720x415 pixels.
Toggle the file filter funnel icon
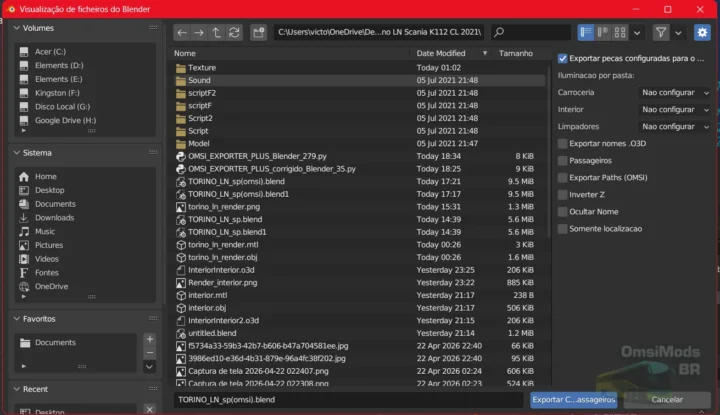click(661, 33)
